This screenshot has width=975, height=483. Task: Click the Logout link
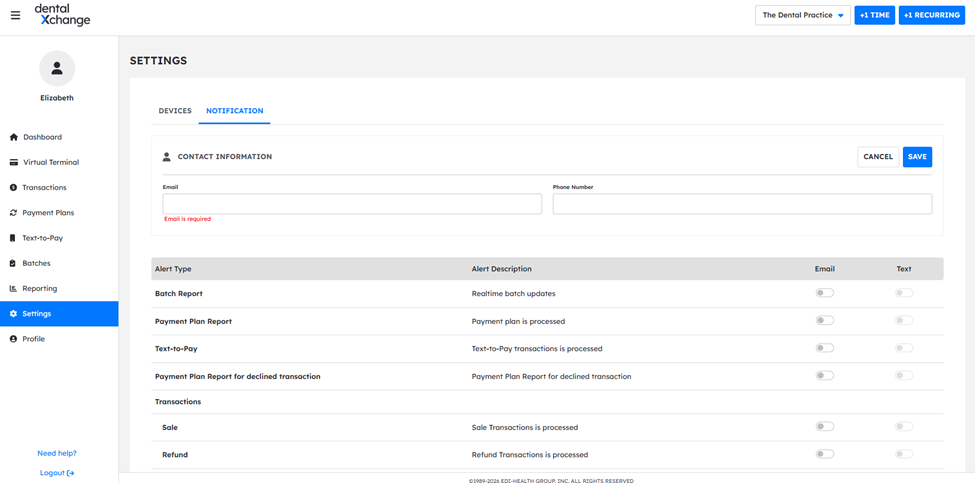coord(56,473)
